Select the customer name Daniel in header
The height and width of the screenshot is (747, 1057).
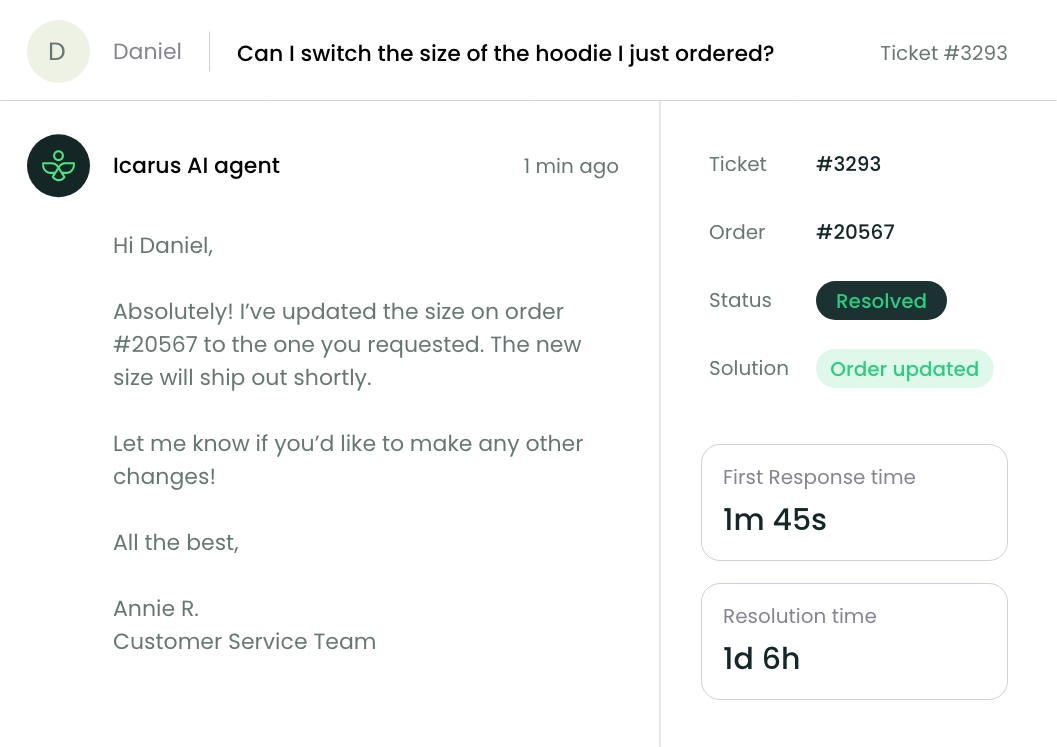coord(147,51)
